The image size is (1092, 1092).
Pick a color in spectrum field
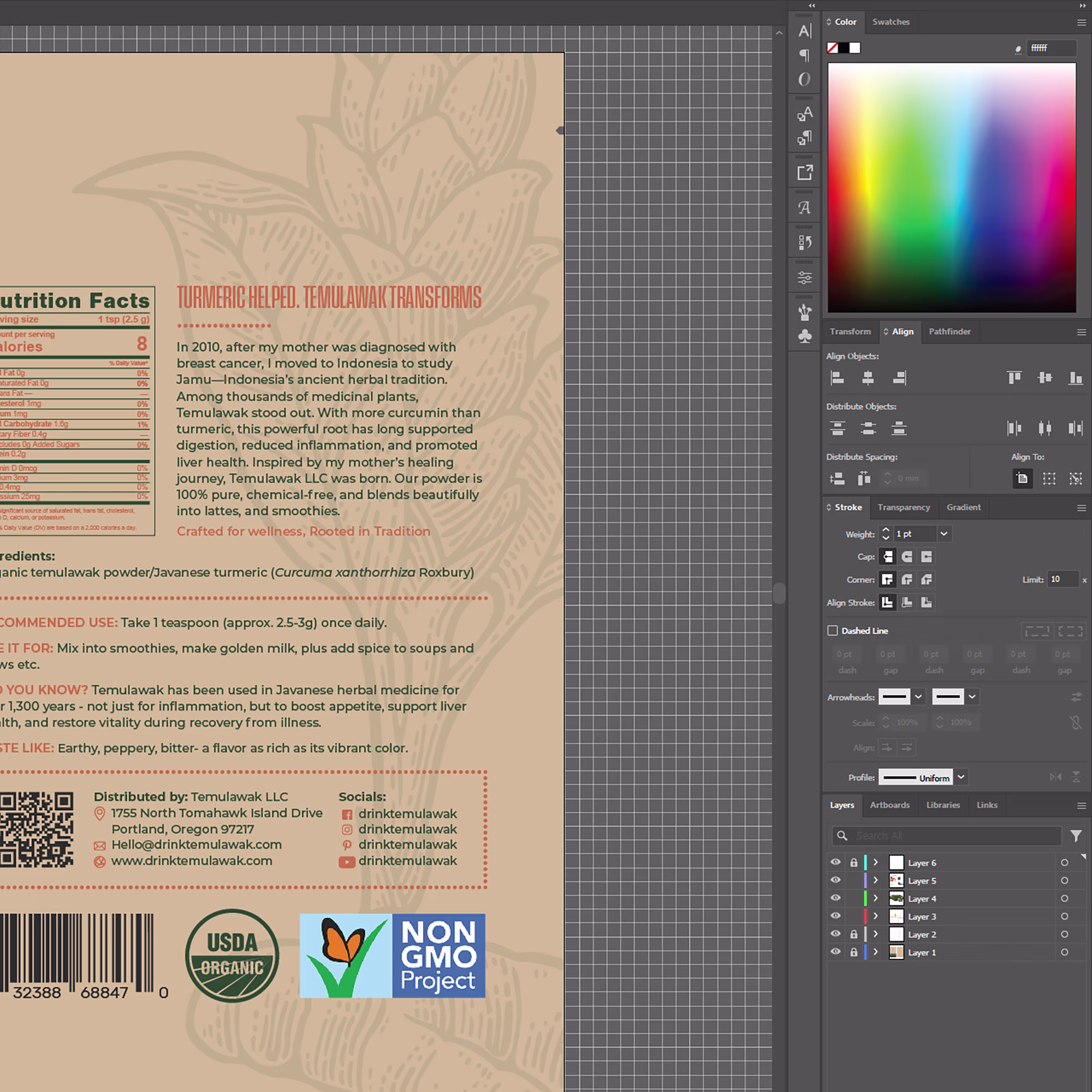[952, 187]
